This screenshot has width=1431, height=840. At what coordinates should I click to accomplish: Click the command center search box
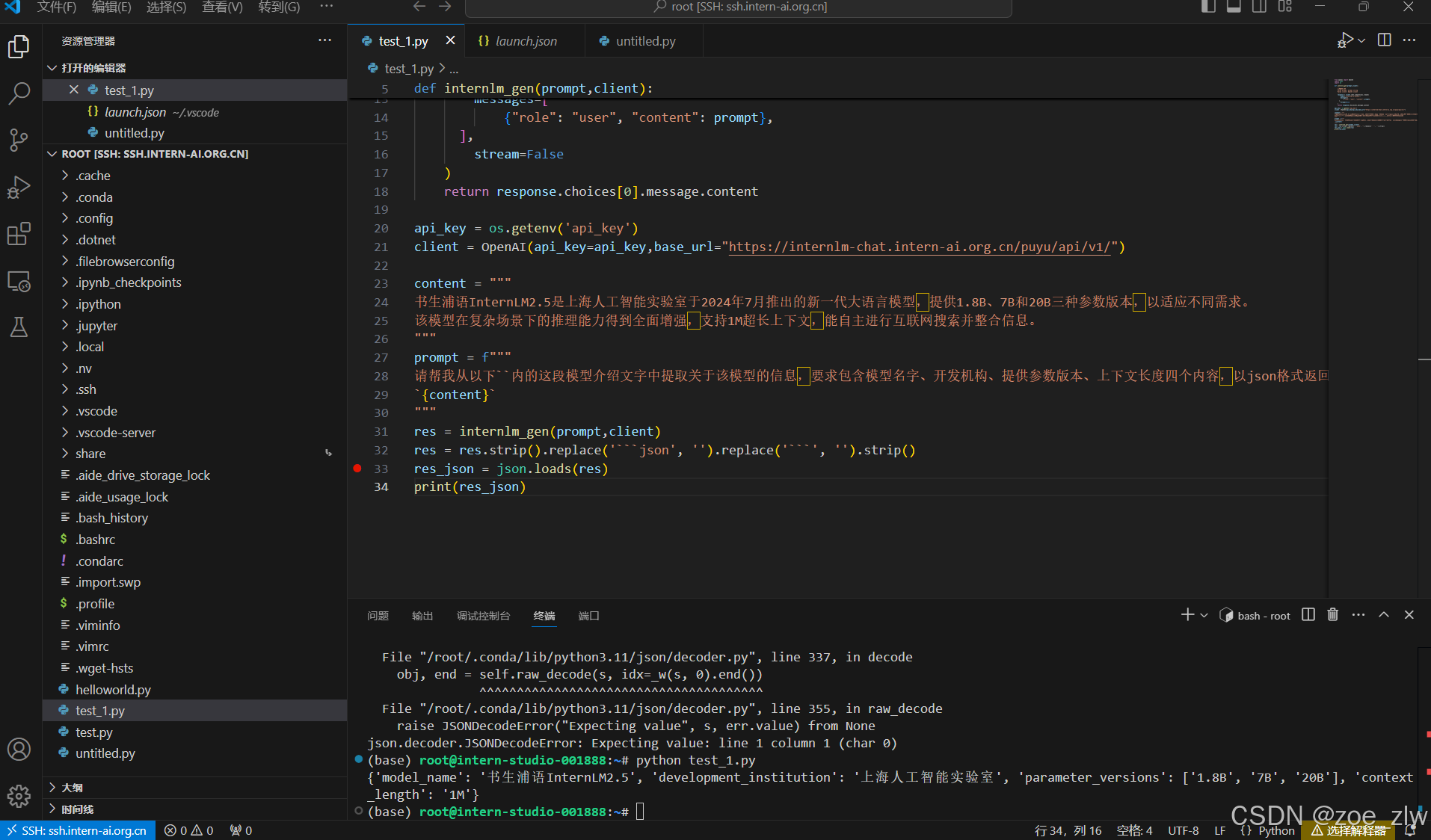click(739, 7)
